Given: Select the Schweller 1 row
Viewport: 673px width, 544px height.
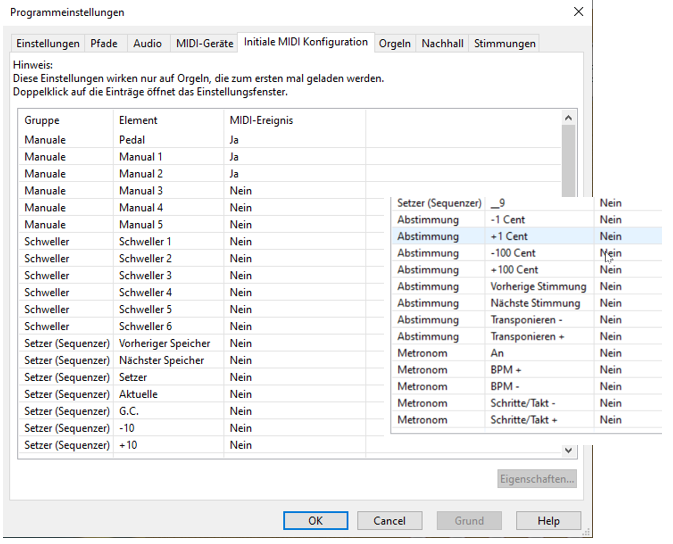Looking at the screenshot, I should point(144,242).
